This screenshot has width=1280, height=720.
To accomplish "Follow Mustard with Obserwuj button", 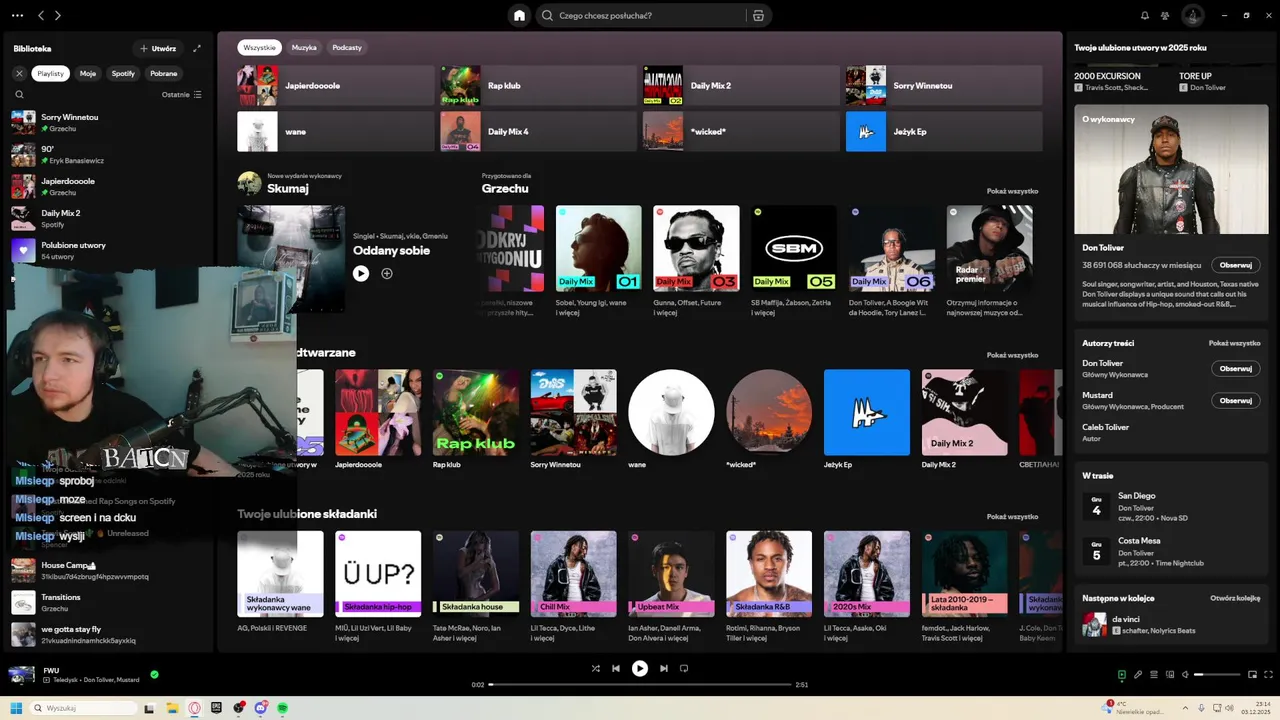I will [1236, 400].
